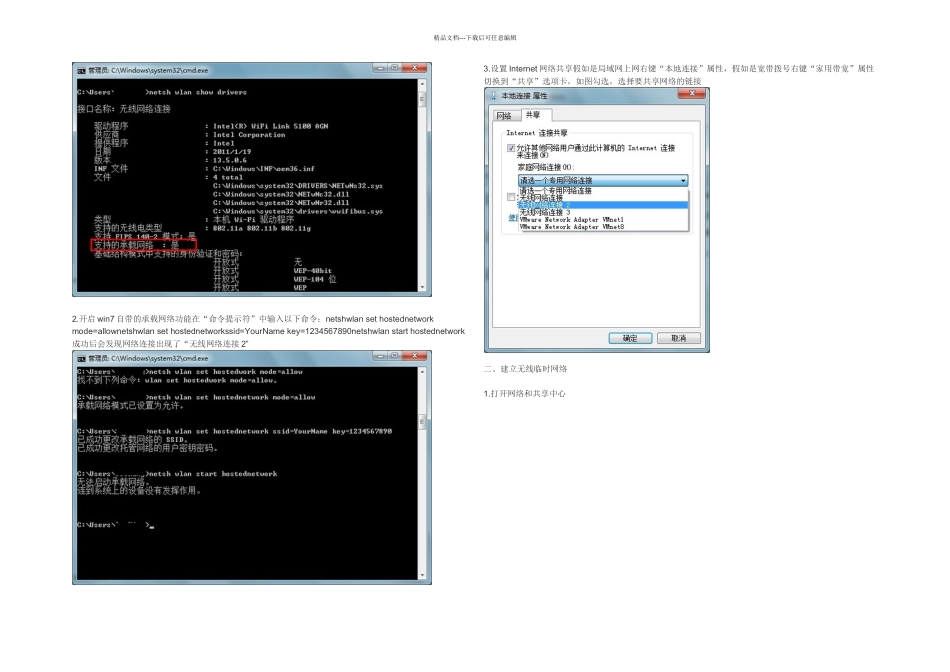Click '13.5.0.6' version value
This screenshot has width=950, height=672.
(x=230, y=160)
